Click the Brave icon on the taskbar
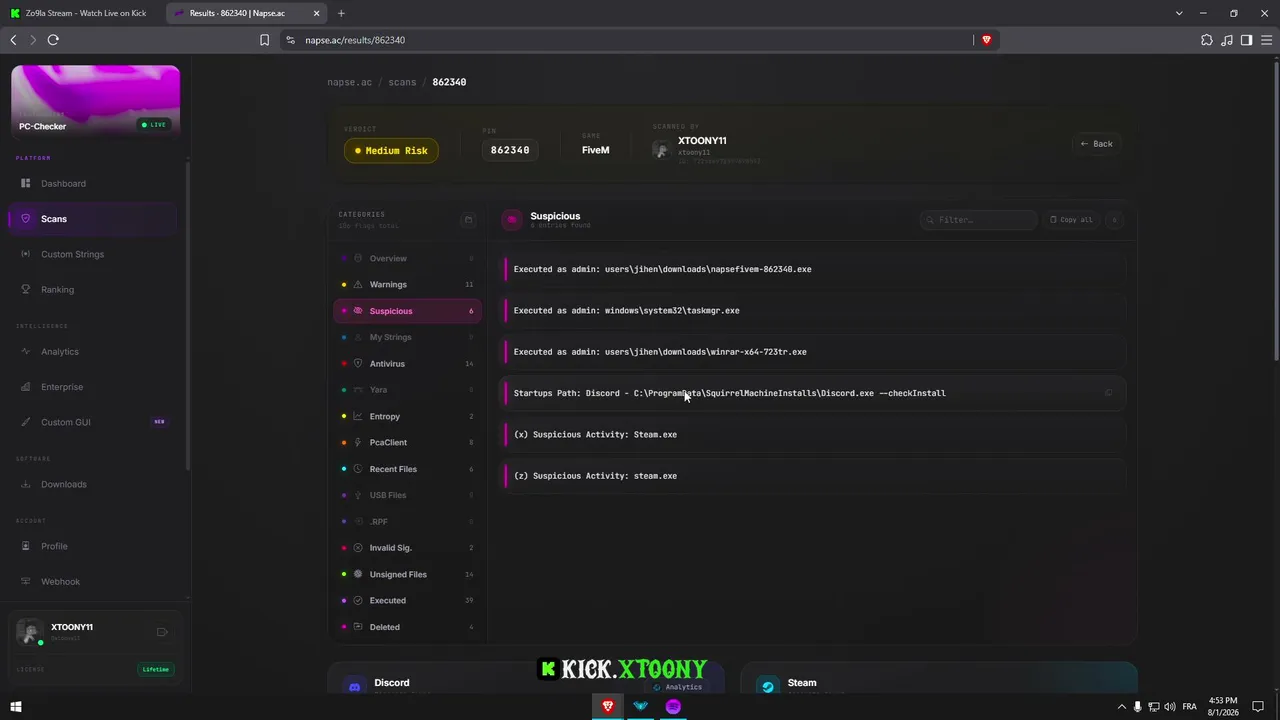 (x=608, y=707)
